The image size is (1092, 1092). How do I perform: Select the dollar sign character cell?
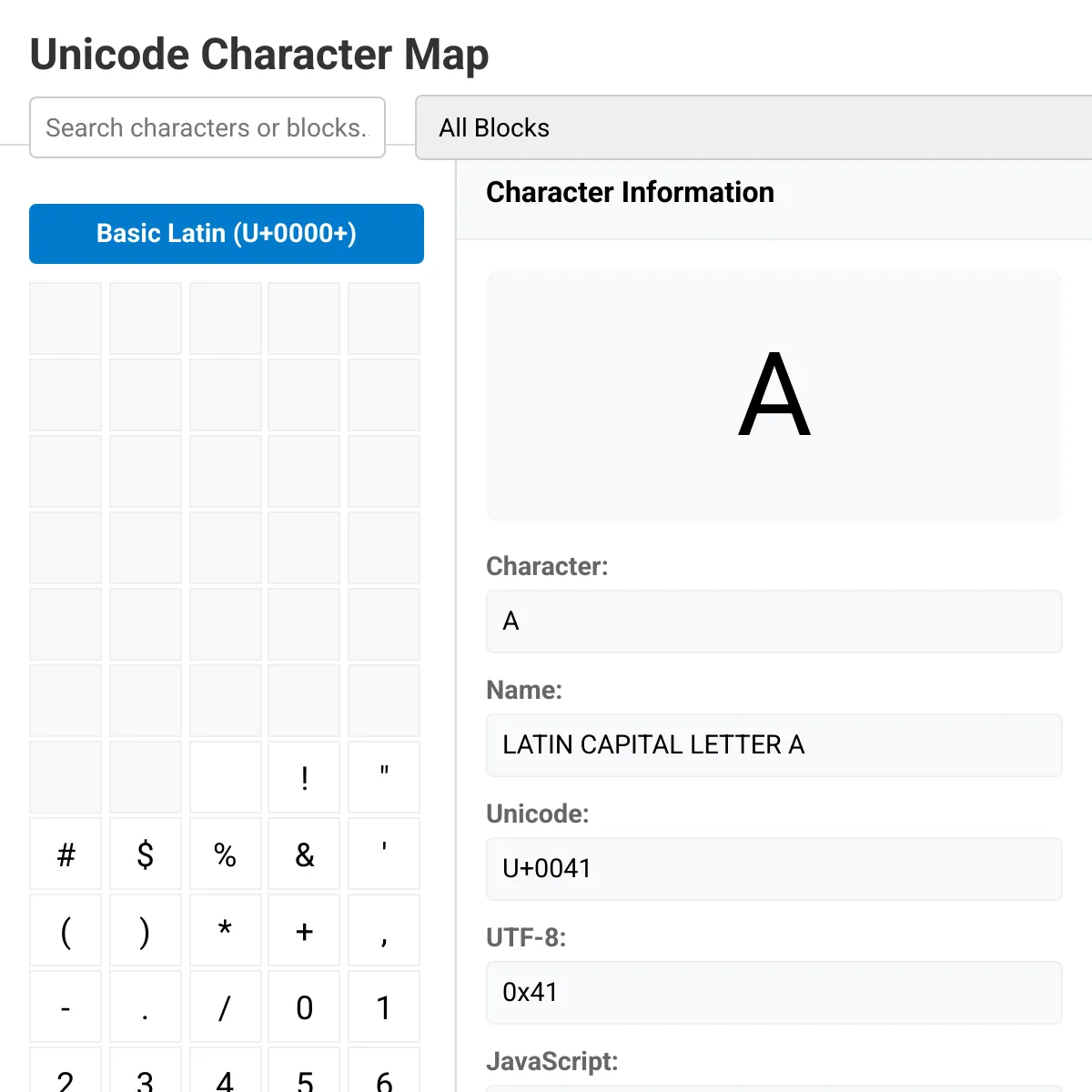point(146,854)
